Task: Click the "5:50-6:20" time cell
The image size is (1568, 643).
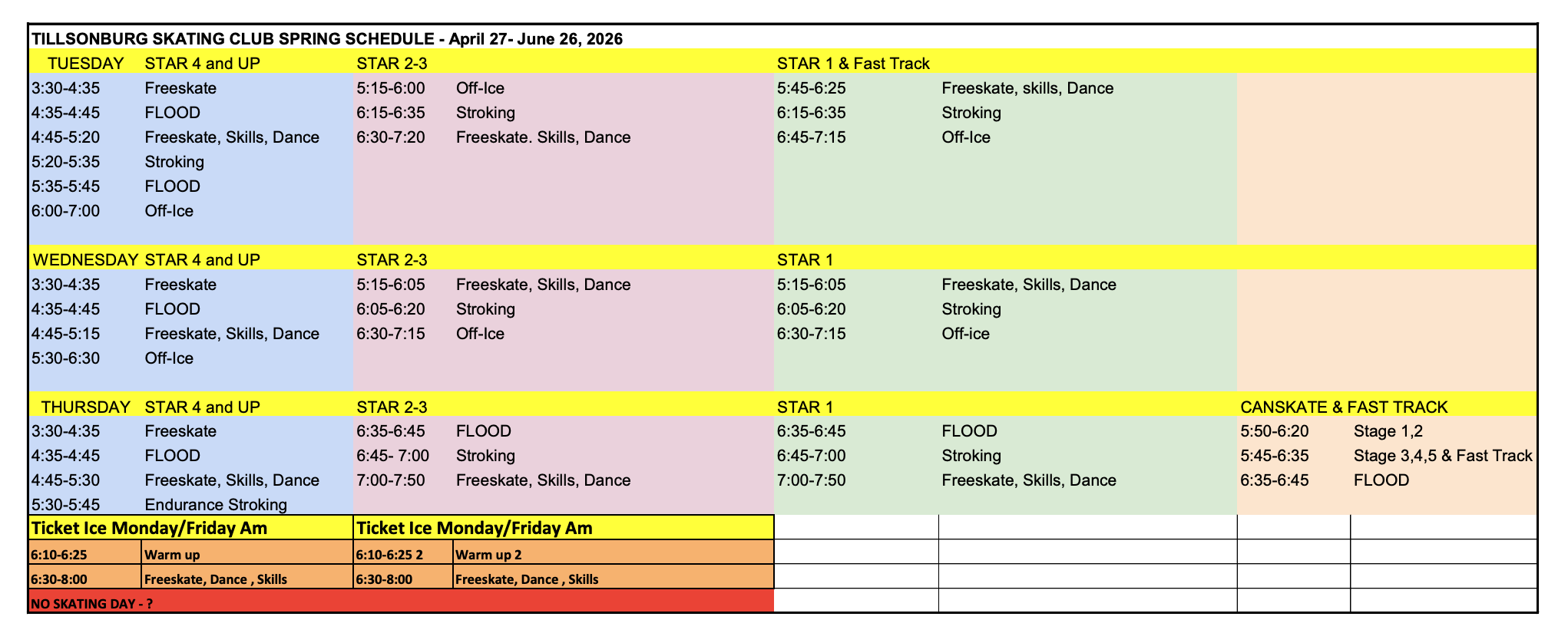Action: click(x=1275, y=431)
